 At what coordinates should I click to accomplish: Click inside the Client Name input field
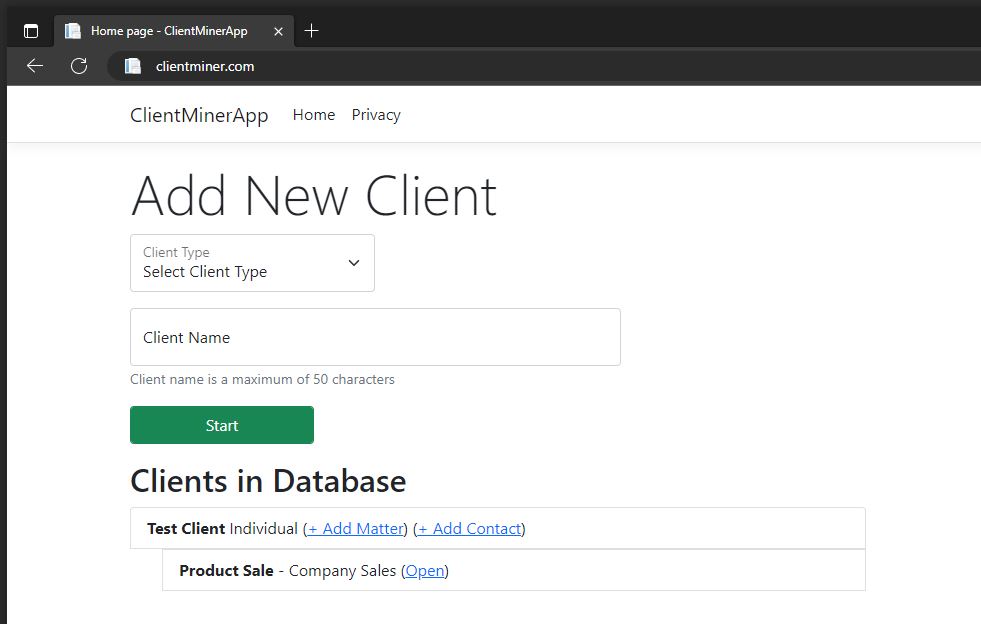(x=375, y=337)
